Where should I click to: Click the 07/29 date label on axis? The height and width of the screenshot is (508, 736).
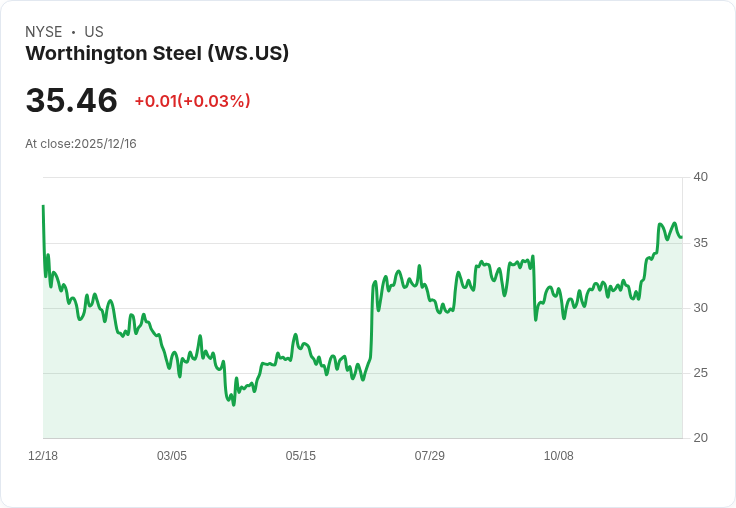click(429, 455)
